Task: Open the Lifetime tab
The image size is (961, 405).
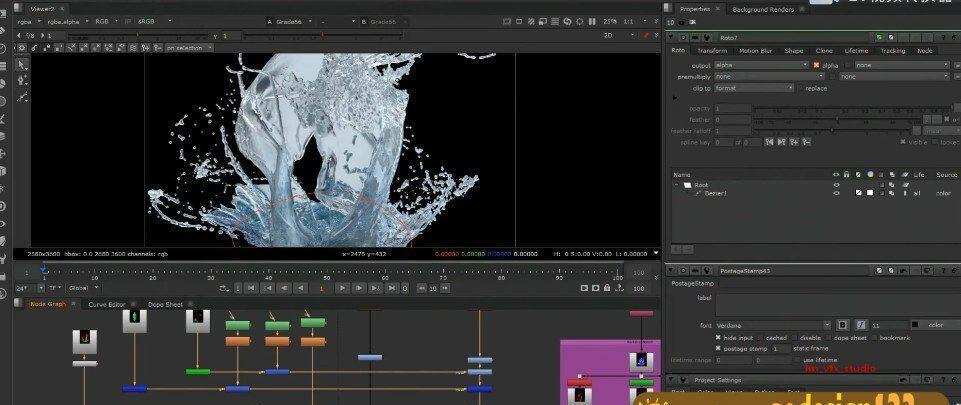Action: pos(856,51)
